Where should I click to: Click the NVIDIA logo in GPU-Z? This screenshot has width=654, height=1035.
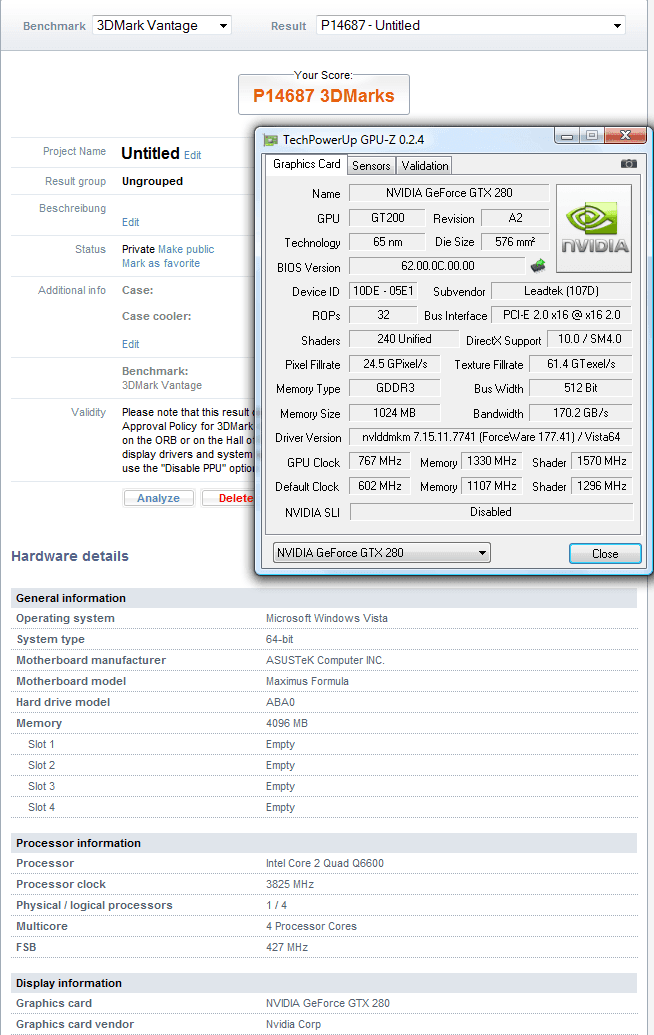[x=594, y=228]
